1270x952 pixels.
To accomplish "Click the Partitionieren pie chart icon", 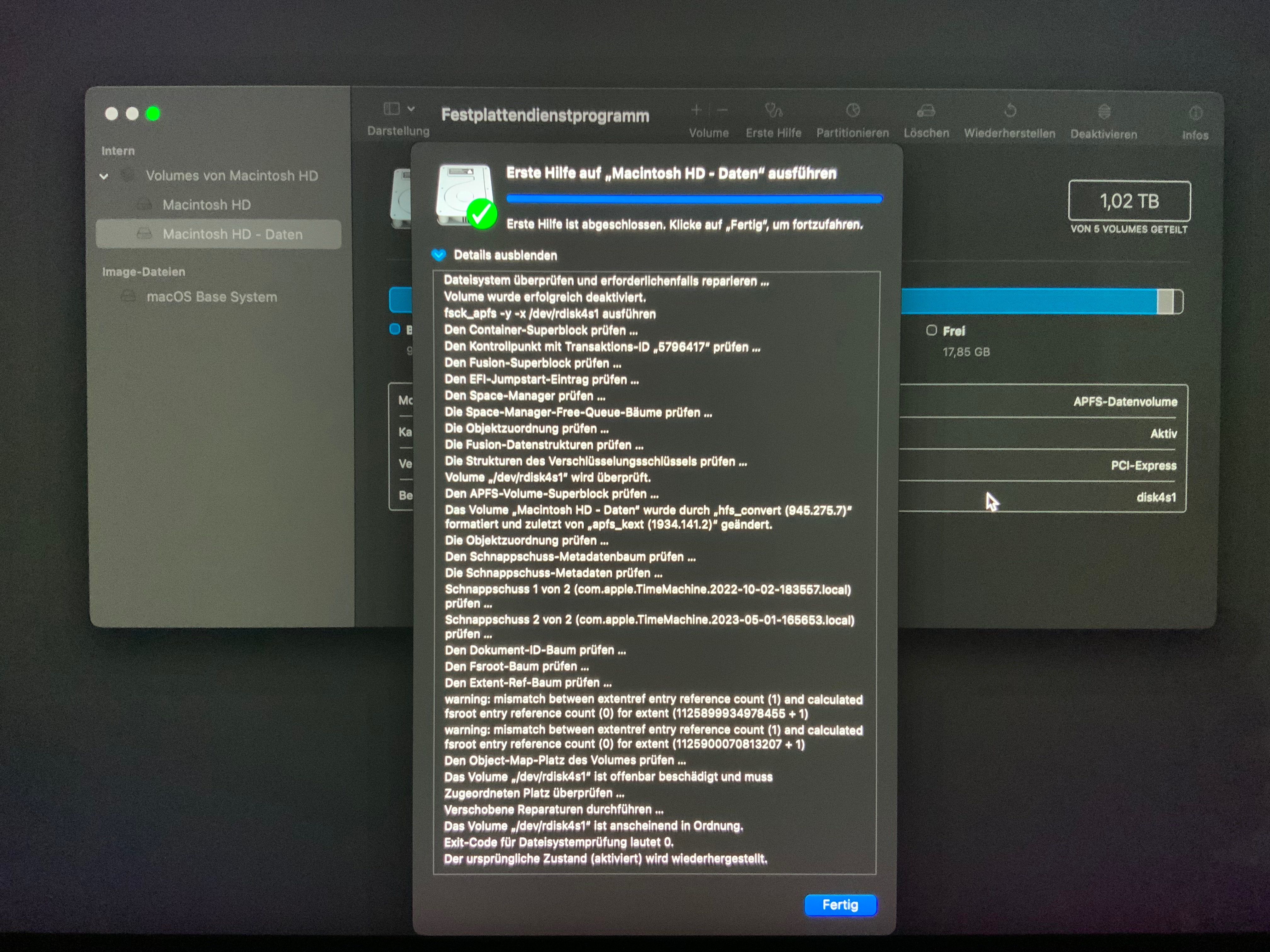I will (853, 110).
